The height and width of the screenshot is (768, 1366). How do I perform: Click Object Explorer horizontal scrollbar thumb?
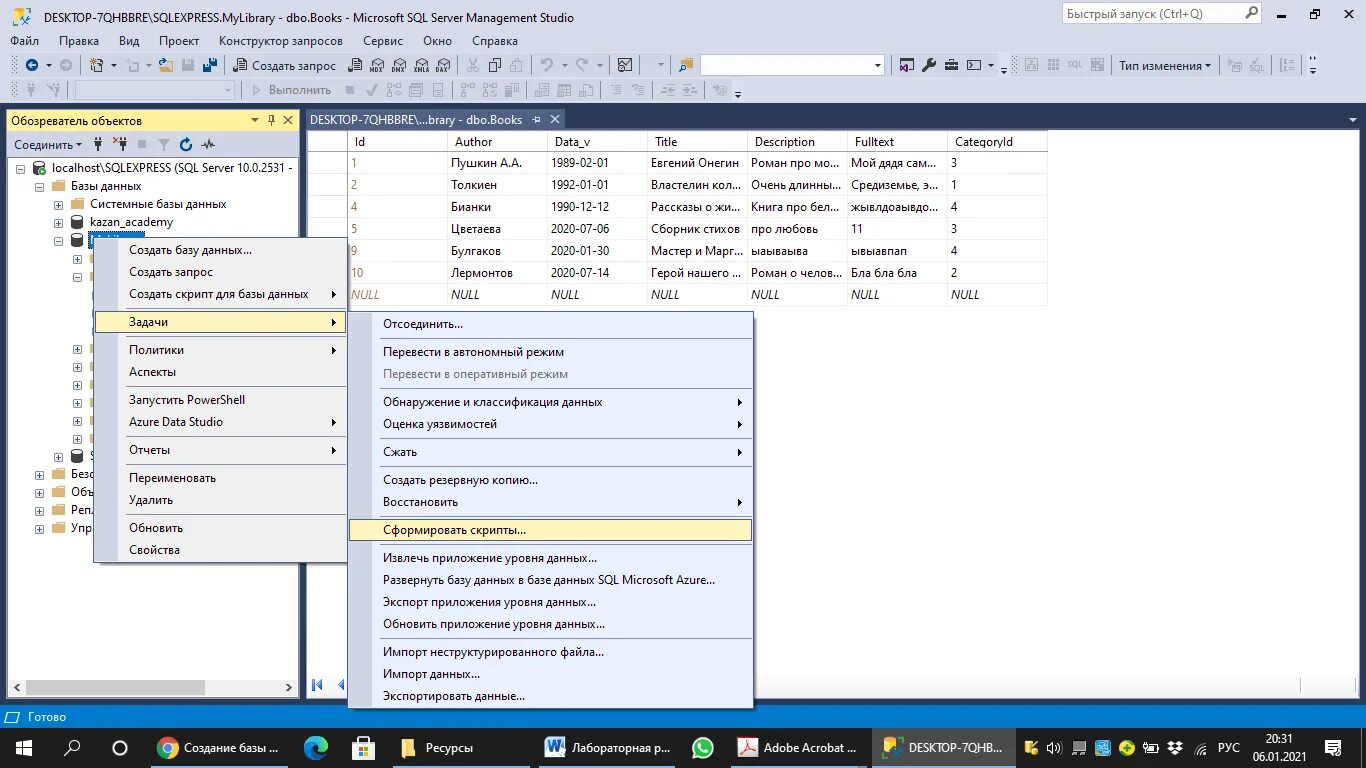tap(115, 688)
